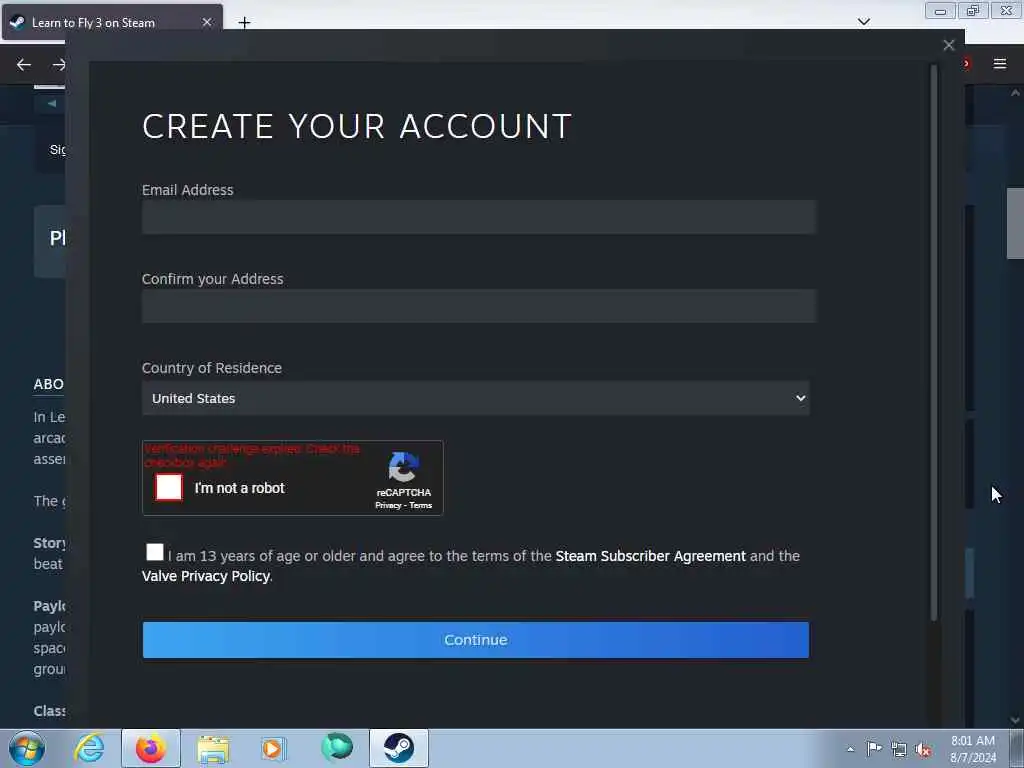
Task: Click the Action Center flag icon
Action: click(x=874, y=749)
